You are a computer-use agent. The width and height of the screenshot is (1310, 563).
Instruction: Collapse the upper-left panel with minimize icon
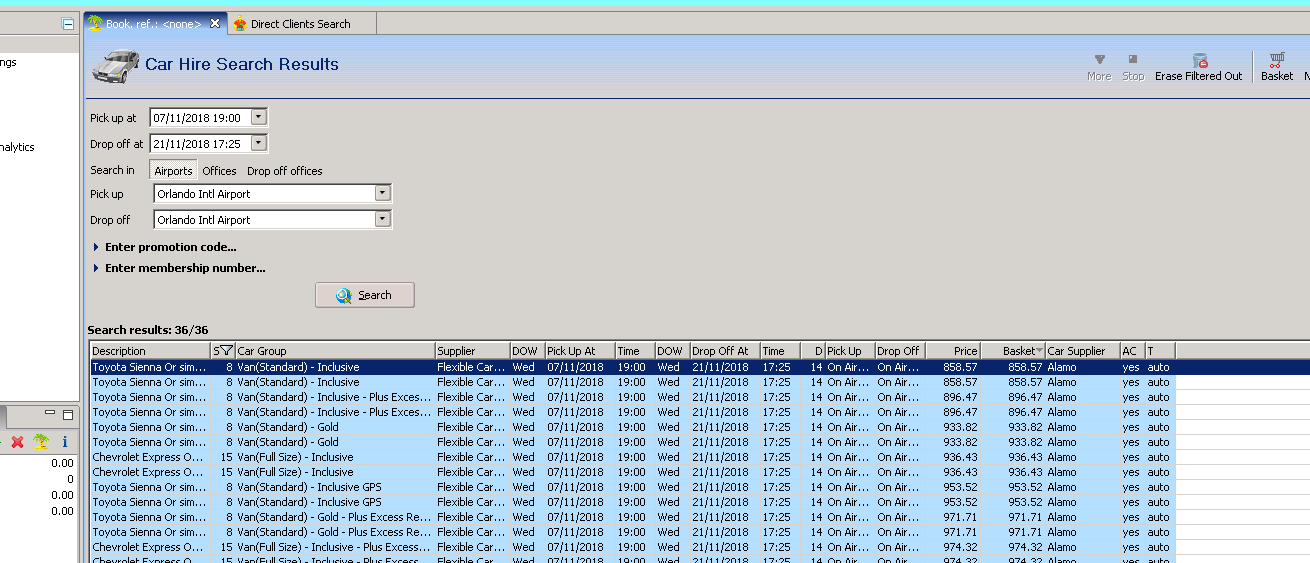(x=68, y=24)
